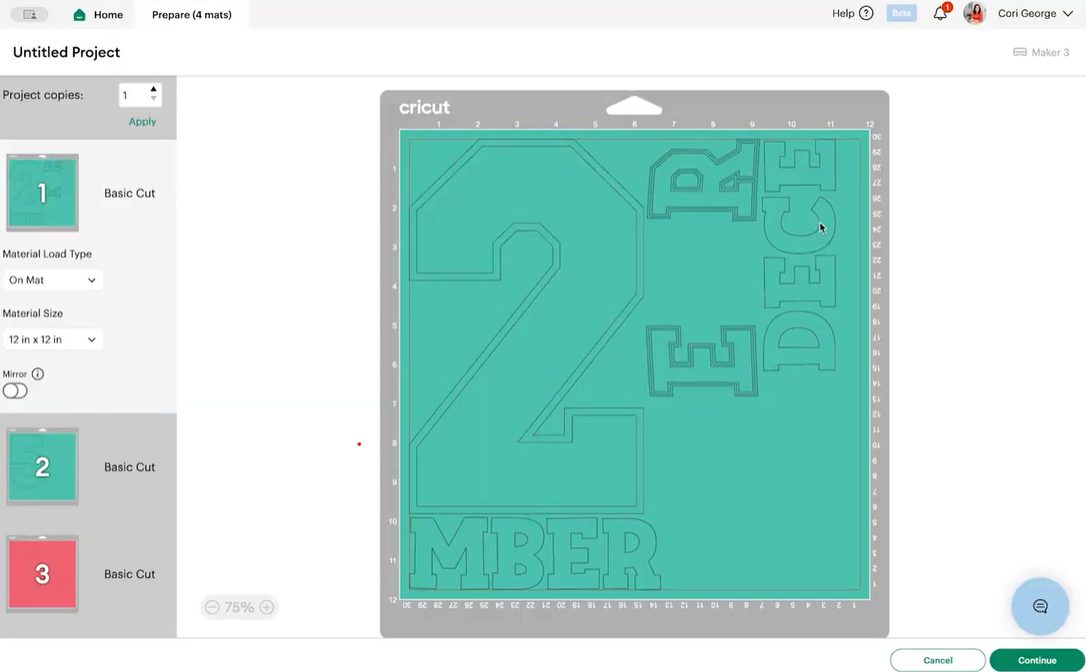The width and height of the screenshot is (1086, 672).
Task: Click Cori George profile avatar
Action: pyautogui.click(x=974, y=13)
